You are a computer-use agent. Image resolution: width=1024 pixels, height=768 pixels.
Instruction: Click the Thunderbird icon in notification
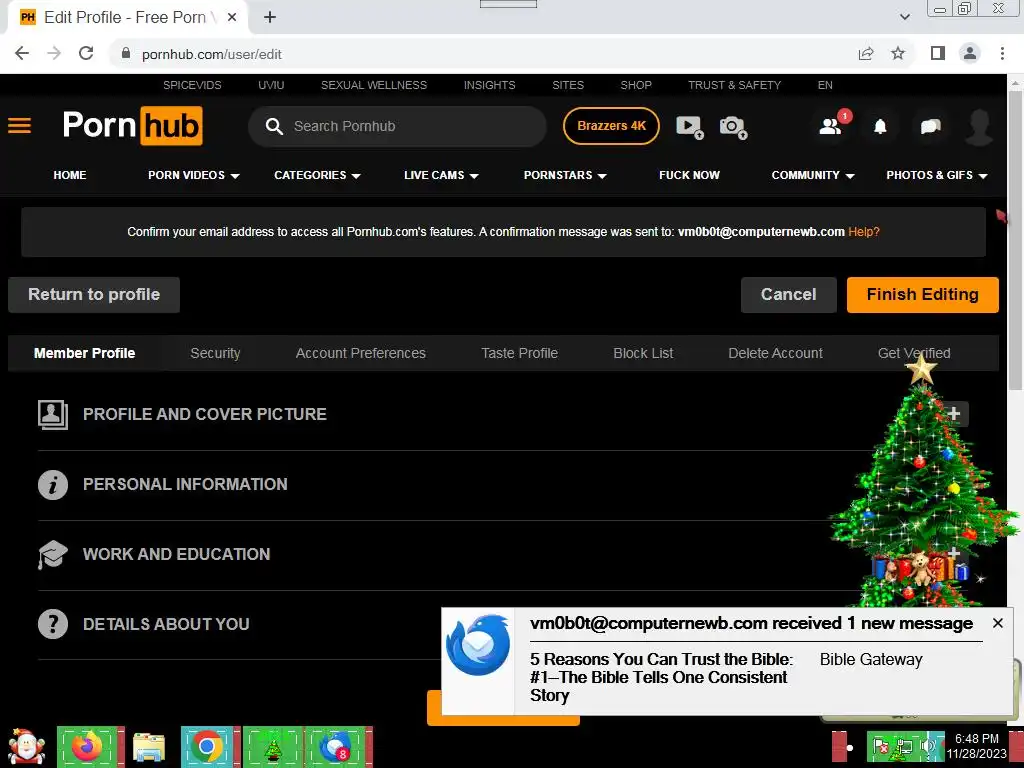tap(478, 645)
